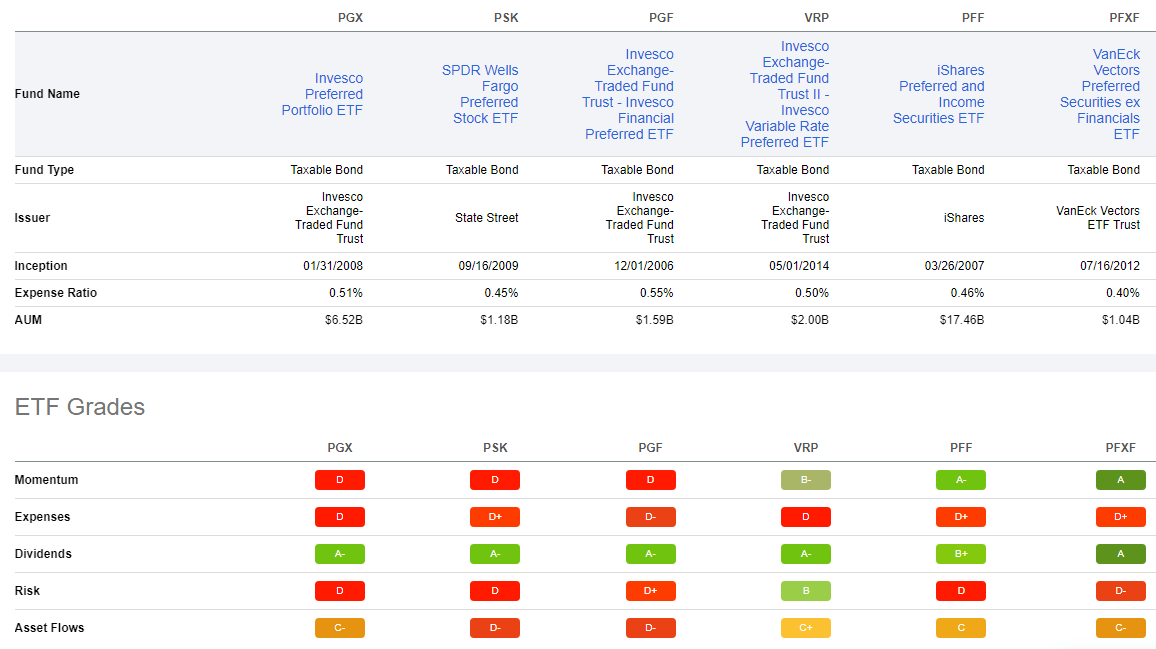Click VRP's Risk grade B badge
The image size is (1156, 649).
click(806, 591)
